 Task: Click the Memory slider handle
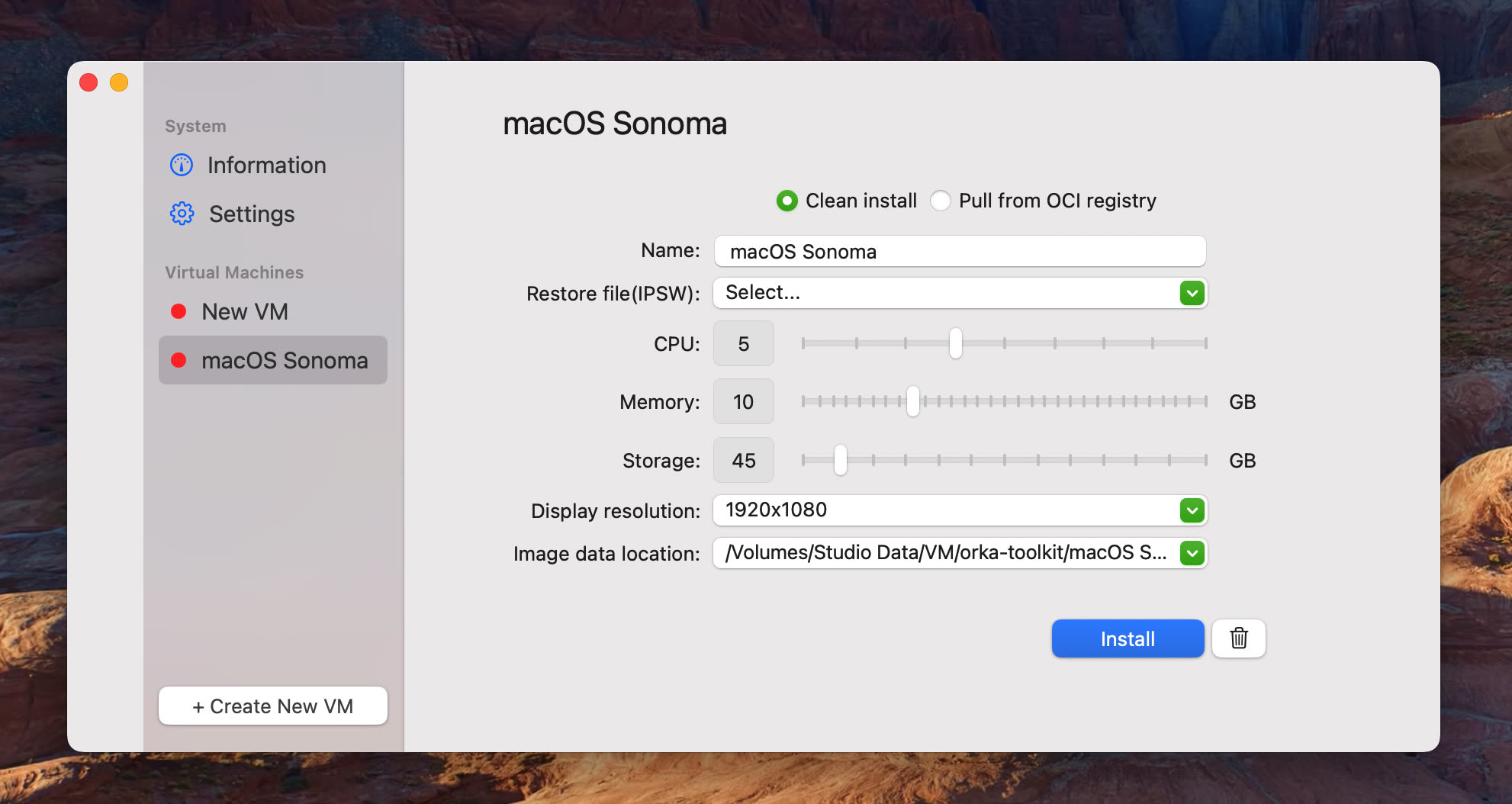912,402
